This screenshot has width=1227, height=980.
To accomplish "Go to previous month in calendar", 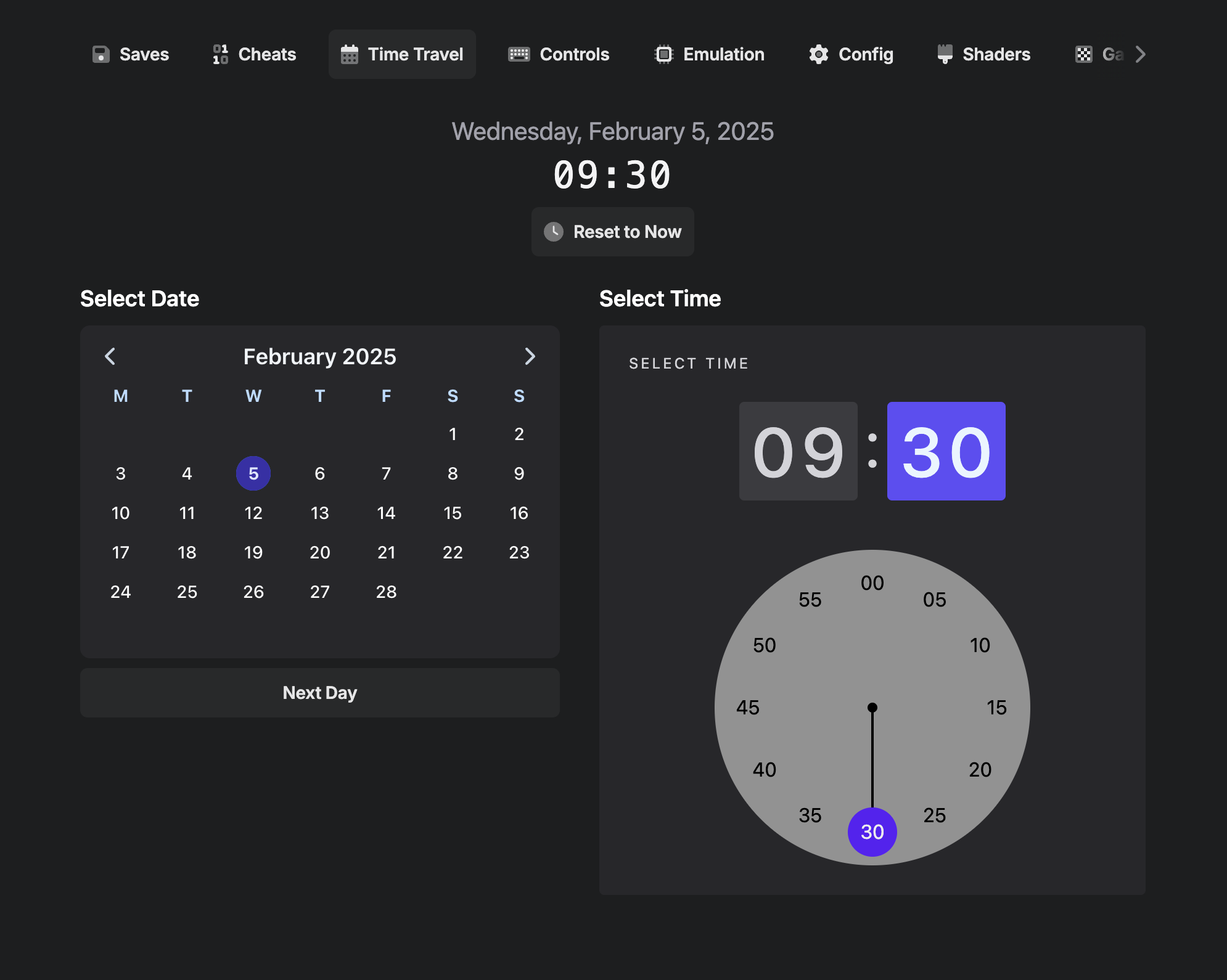I will pyautogui.click(x=110, y=356).
